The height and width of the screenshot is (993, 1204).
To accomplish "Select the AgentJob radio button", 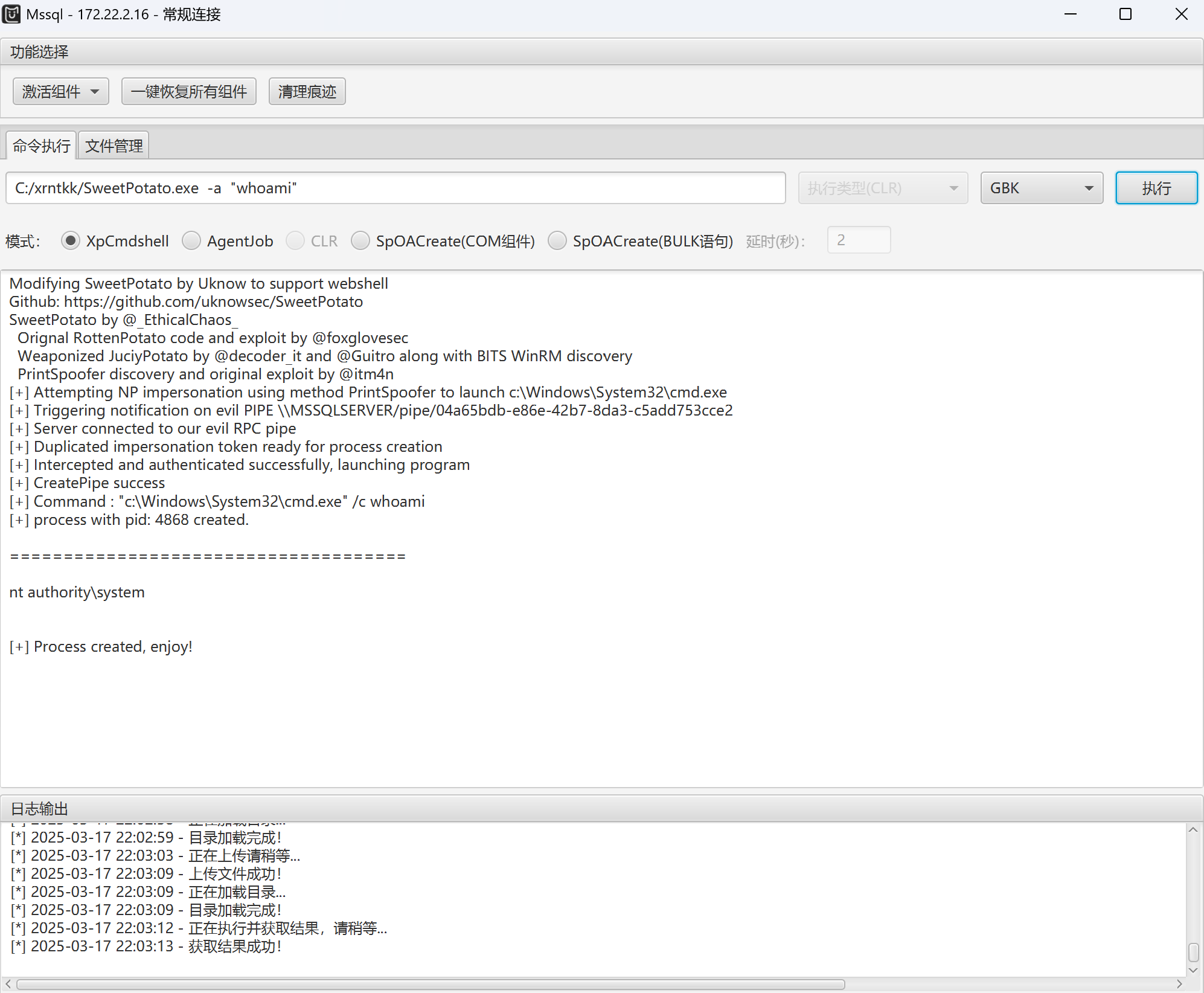I will (191, 241).
